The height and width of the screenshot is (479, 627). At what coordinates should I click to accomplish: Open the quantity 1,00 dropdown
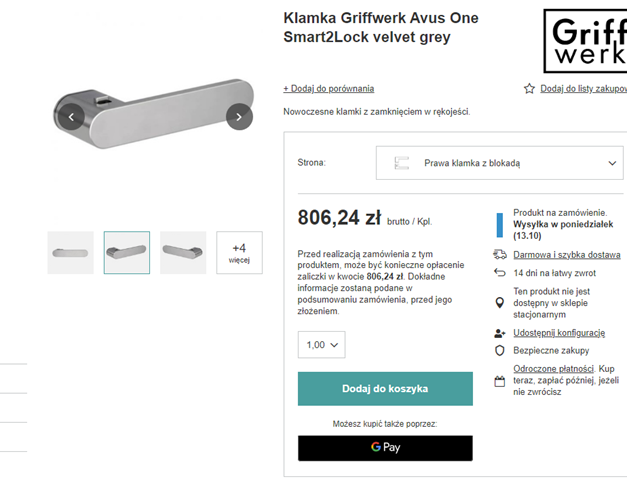point(321,345)
